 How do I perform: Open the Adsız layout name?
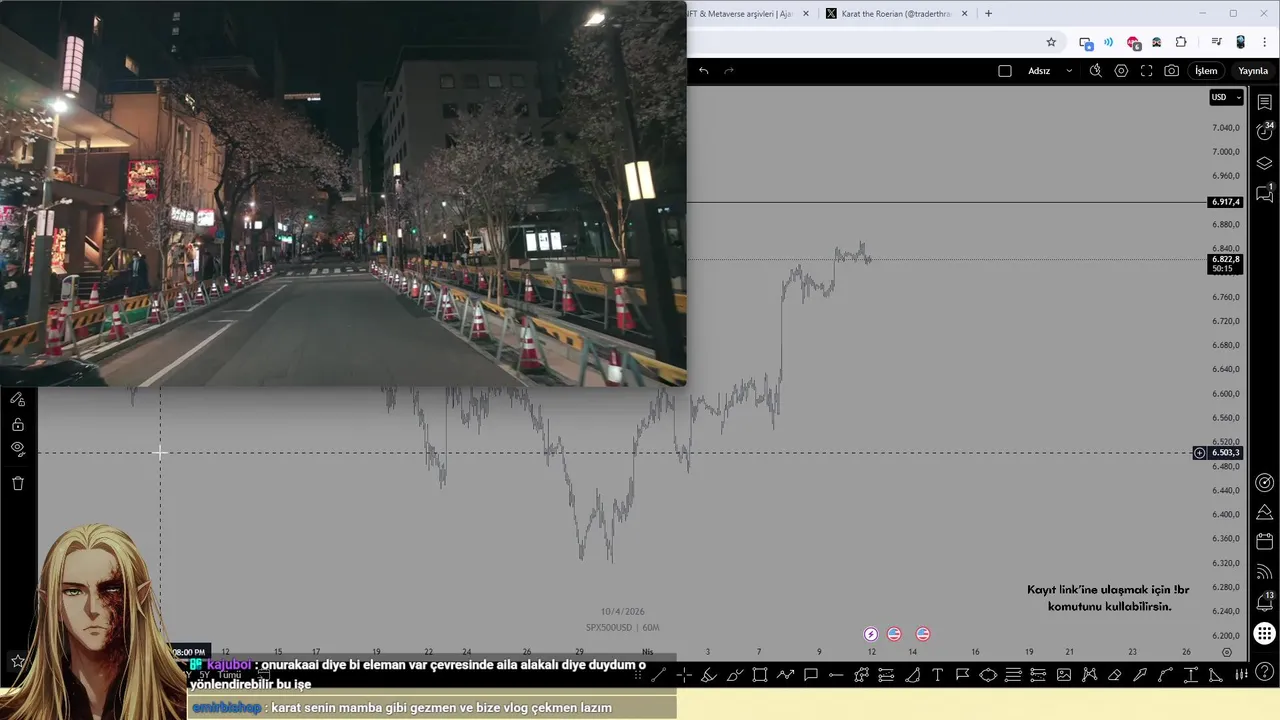(x=1039, y=71)
